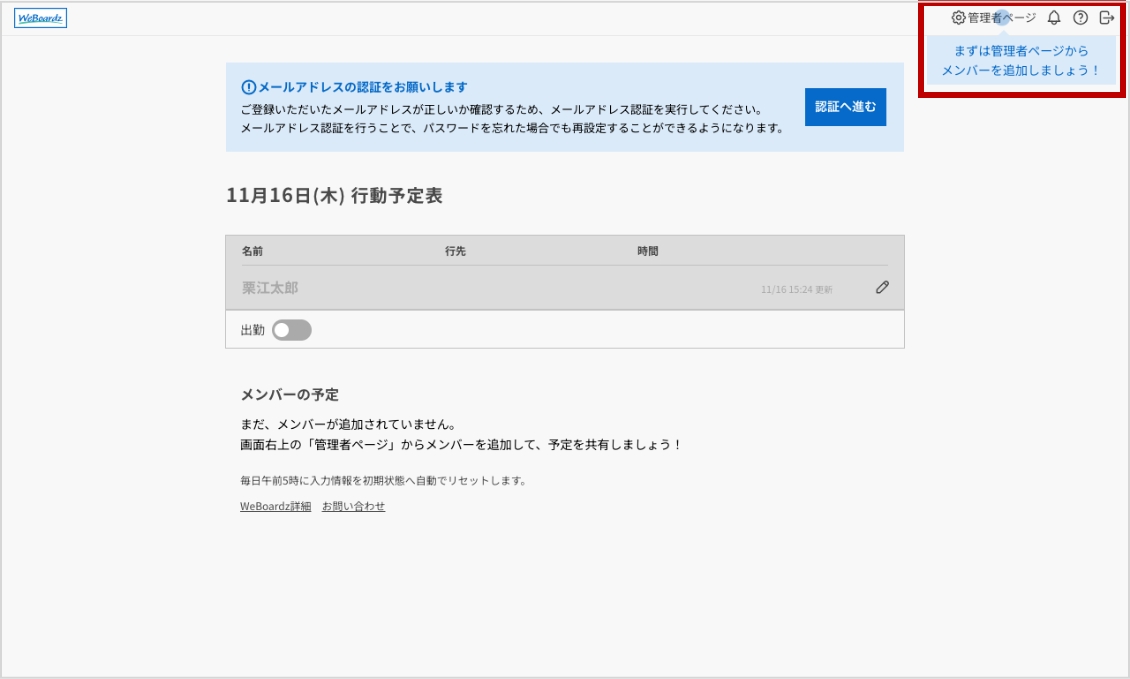The image size is (1130, 679).
Task: Click the 11月16日(木) 行動予定表 heading
Action: [x=334, y=195]
